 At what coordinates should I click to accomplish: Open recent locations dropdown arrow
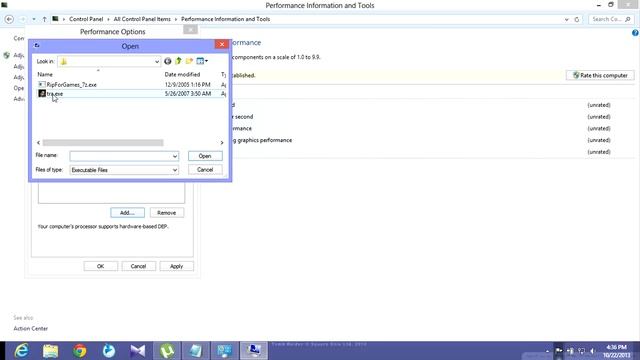click(34, 19)
